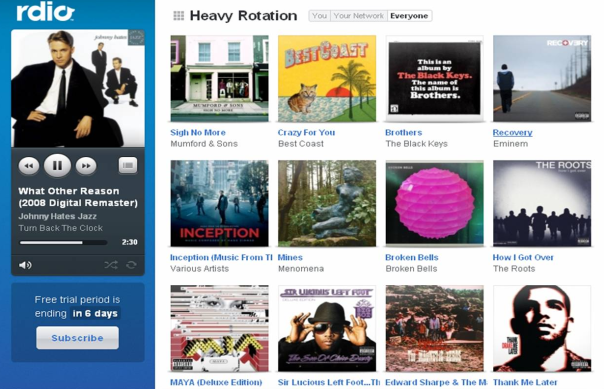604x389 pixels.
Task: Open the grid view icon beside Heavy Rotation
Action: [x=178, y=16]
